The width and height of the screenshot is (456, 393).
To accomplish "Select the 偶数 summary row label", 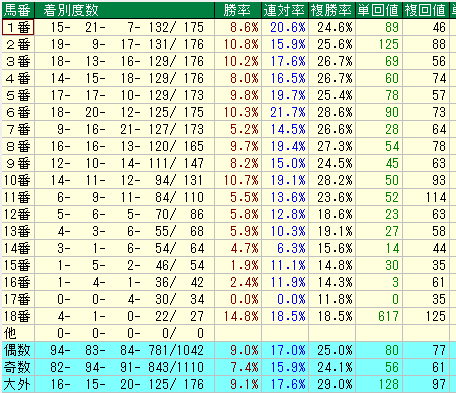I will point(18,350).
